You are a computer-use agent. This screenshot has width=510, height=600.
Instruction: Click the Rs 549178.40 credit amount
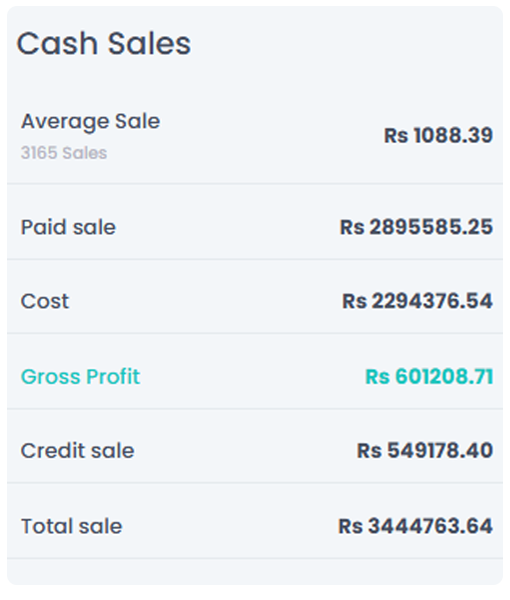pos(425,450)
